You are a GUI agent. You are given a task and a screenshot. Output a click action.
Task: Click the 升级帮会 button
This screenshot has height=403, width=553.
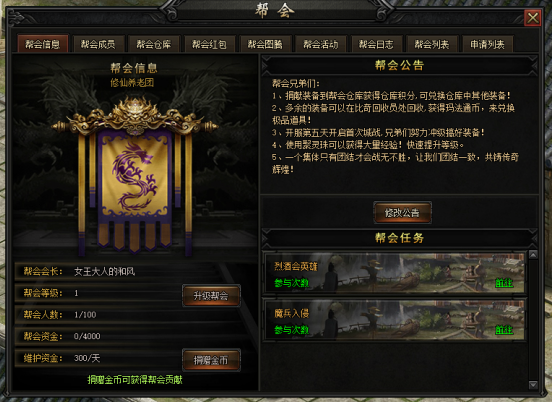point(211,295)
